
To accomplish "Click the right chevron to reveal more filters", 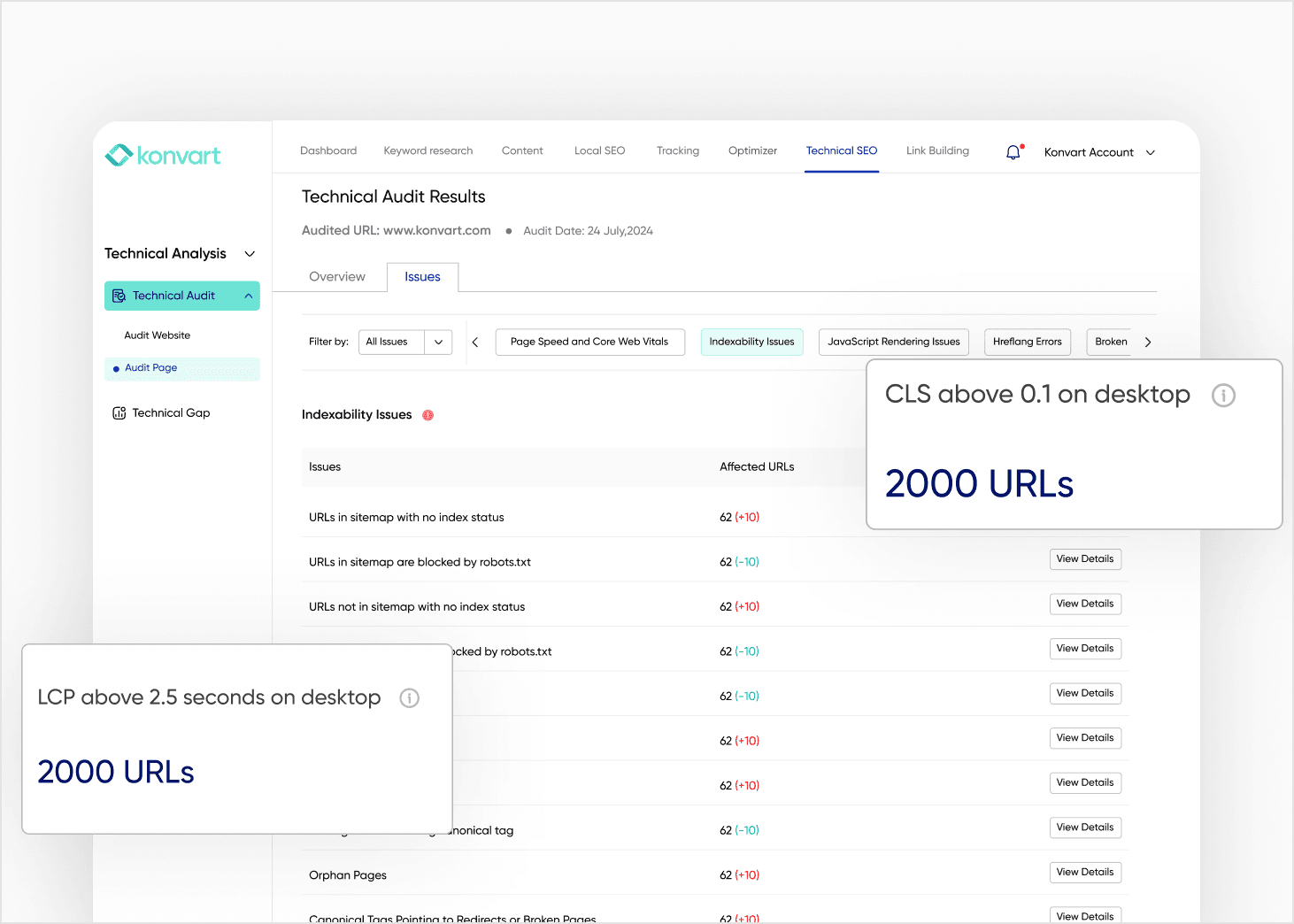I will (x=1148, y=341).
